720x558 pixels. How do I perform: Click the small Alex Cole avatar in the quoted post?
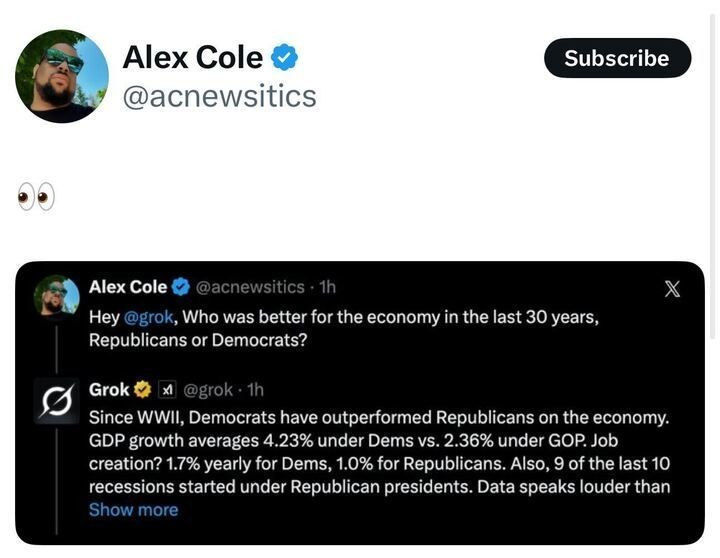point(57,295)
